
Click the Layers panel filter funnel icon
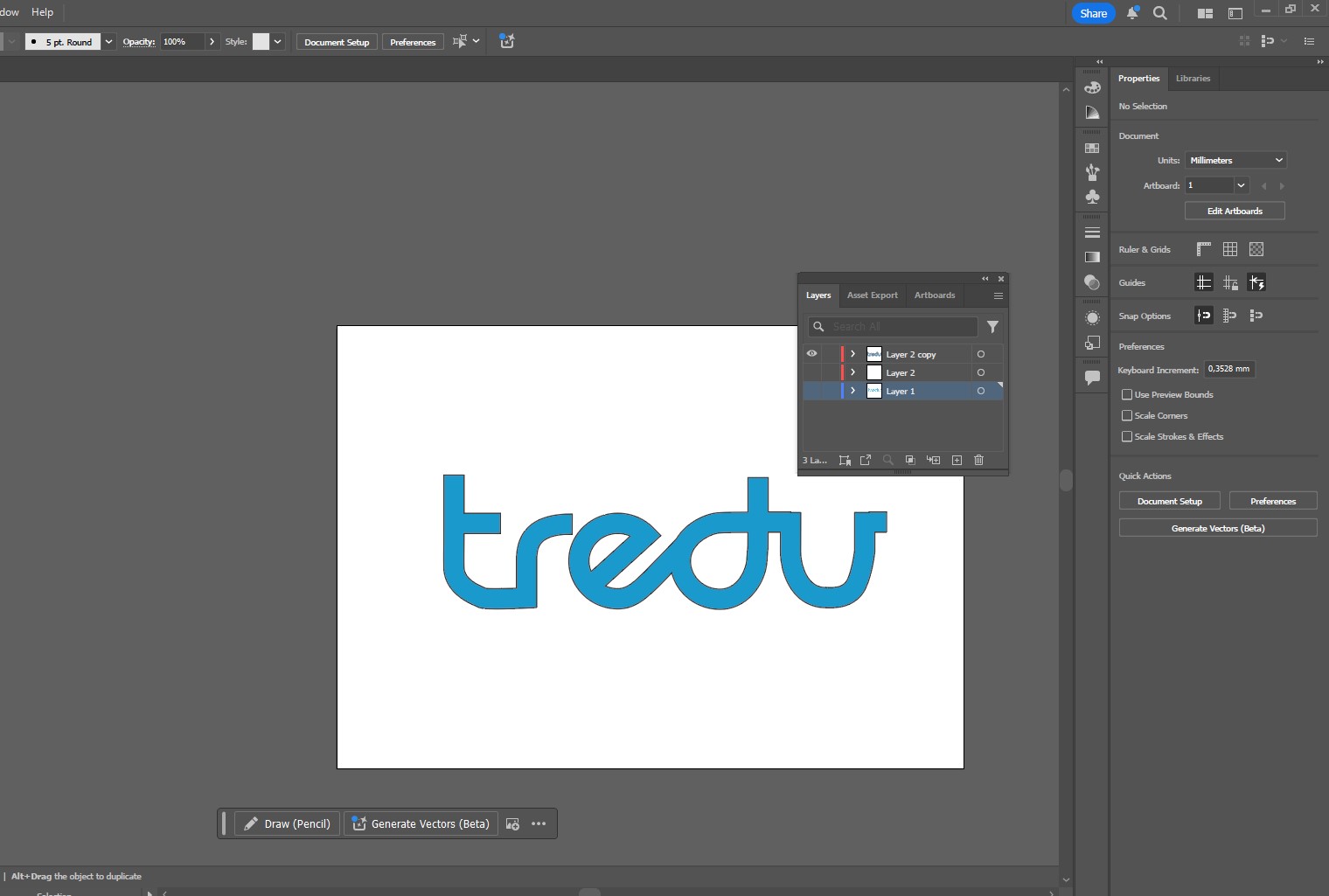pos(992,326)
